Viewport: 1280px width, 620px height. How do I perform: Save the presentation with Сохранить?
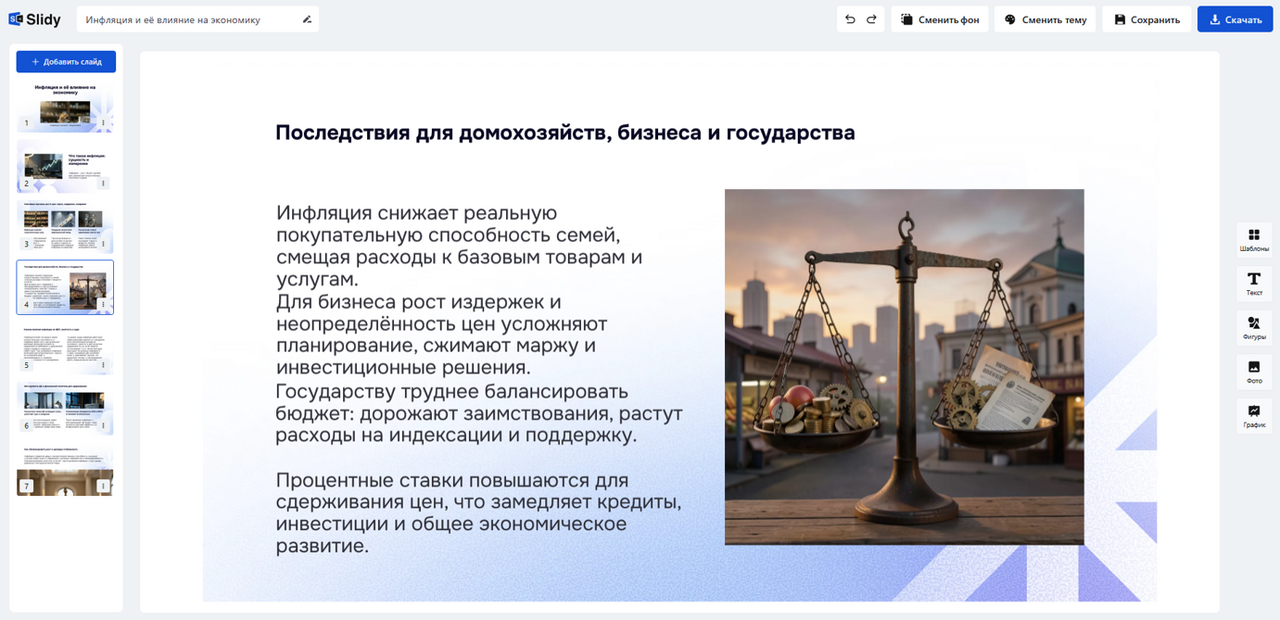[x=1147, y=19]
